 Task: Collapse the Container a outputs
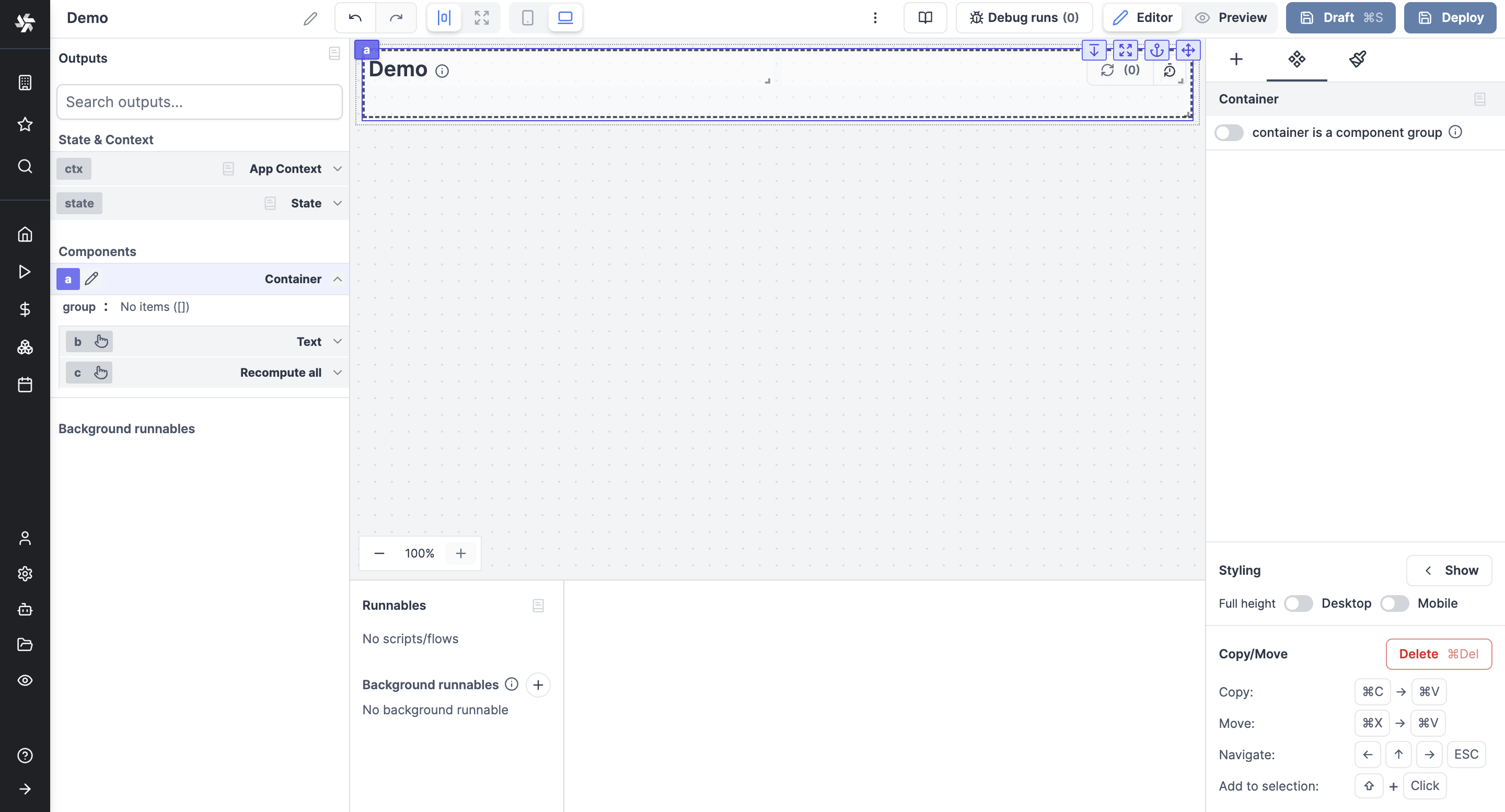[337, 279]
